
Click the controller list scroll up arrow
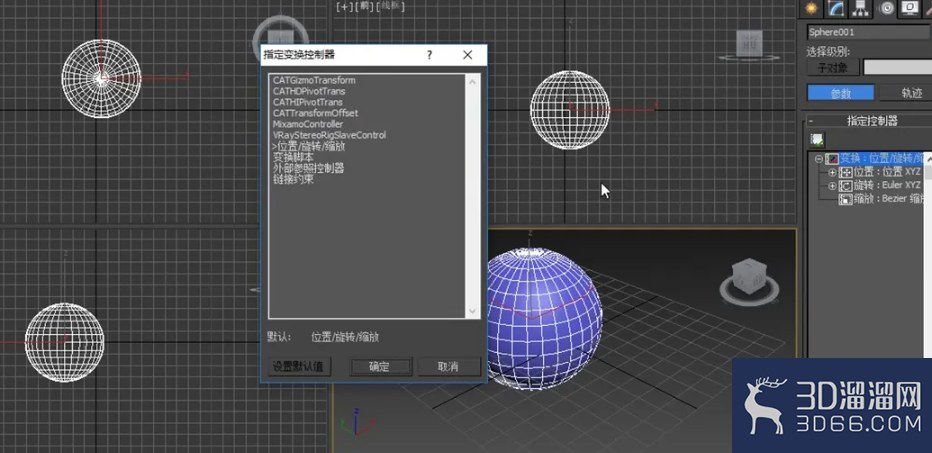click(x=473, y=81)
